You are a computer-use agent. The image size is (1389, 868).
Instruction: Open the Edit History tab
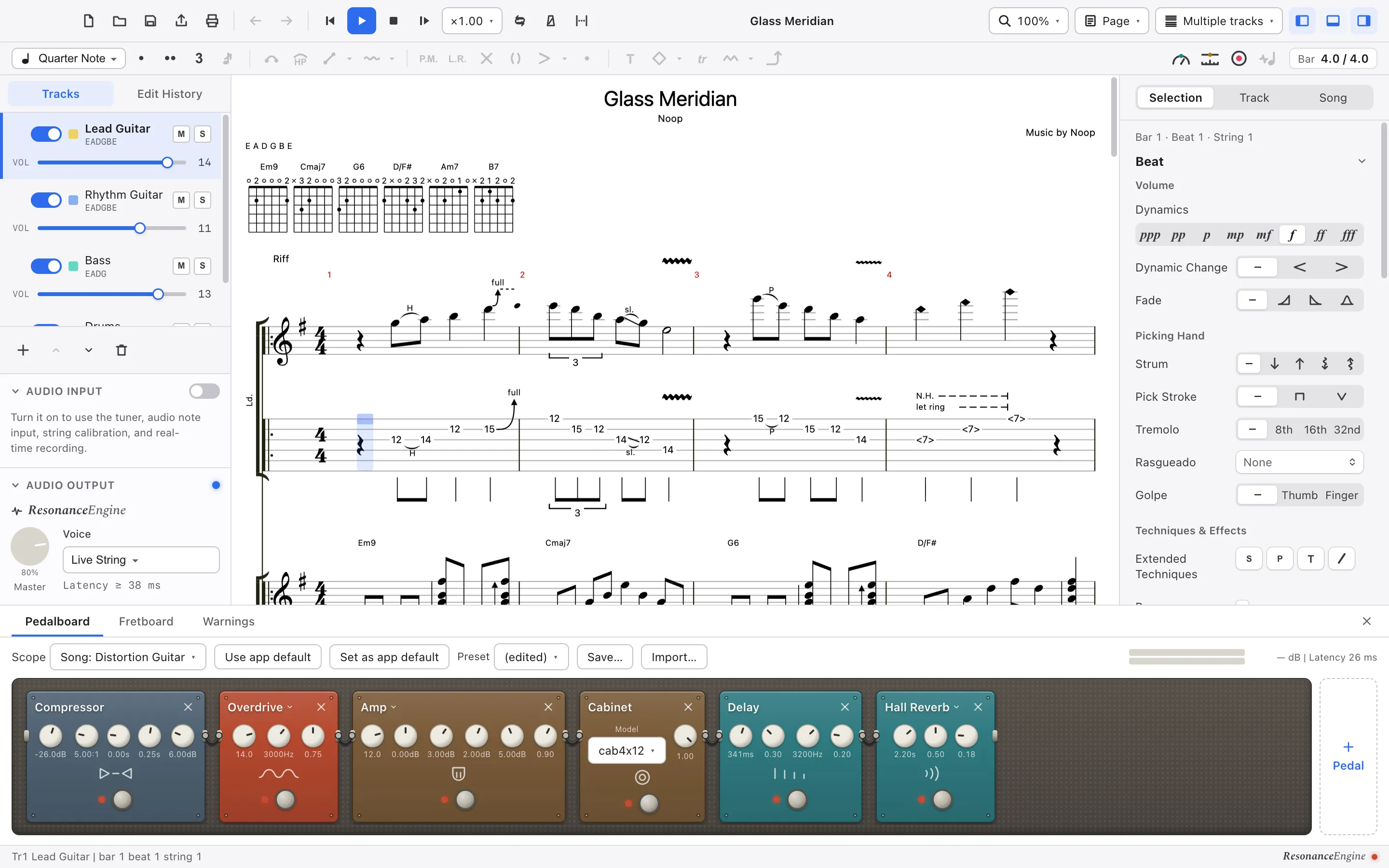169,94
